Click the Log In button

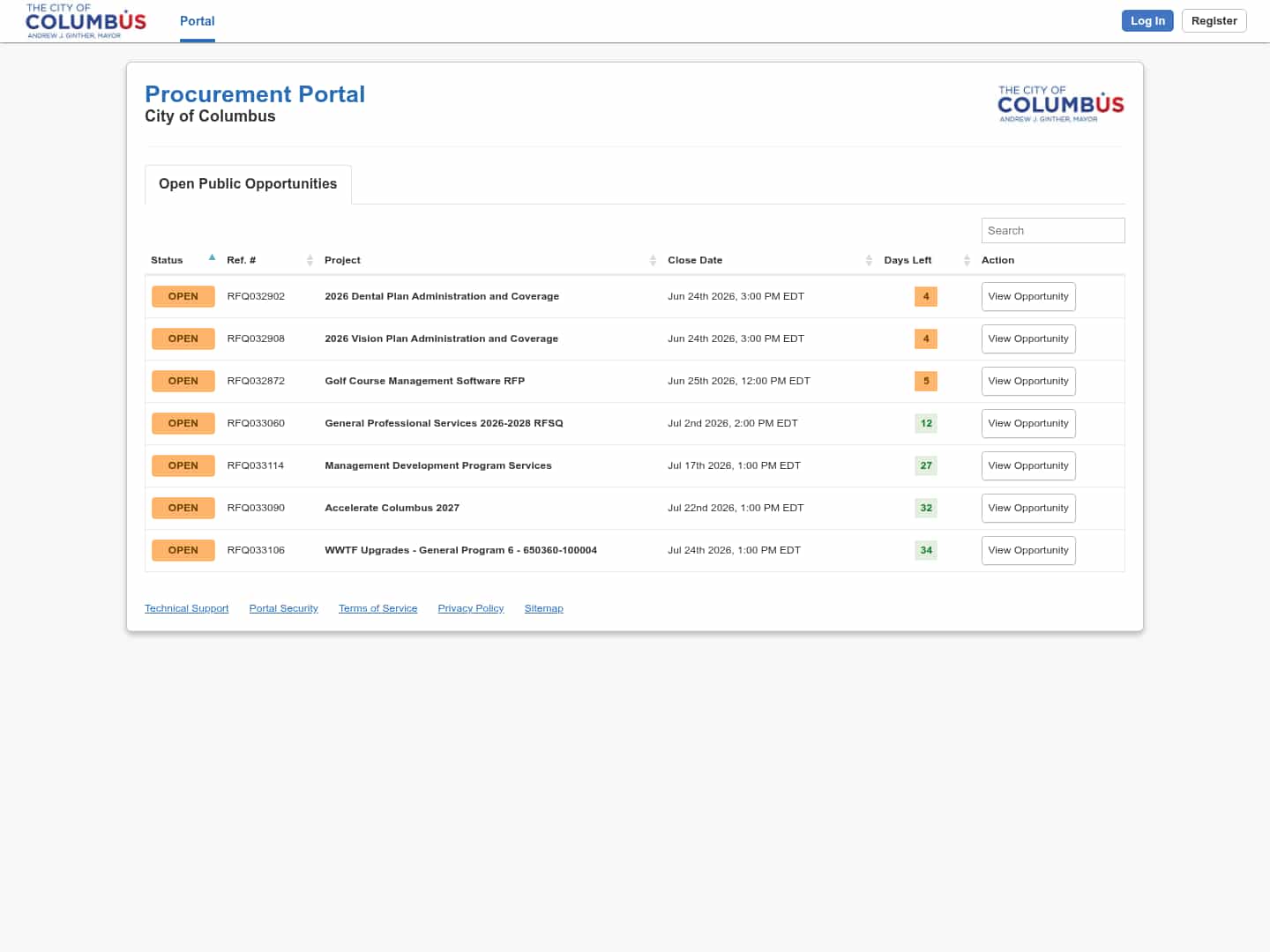tap(1147, 20)
